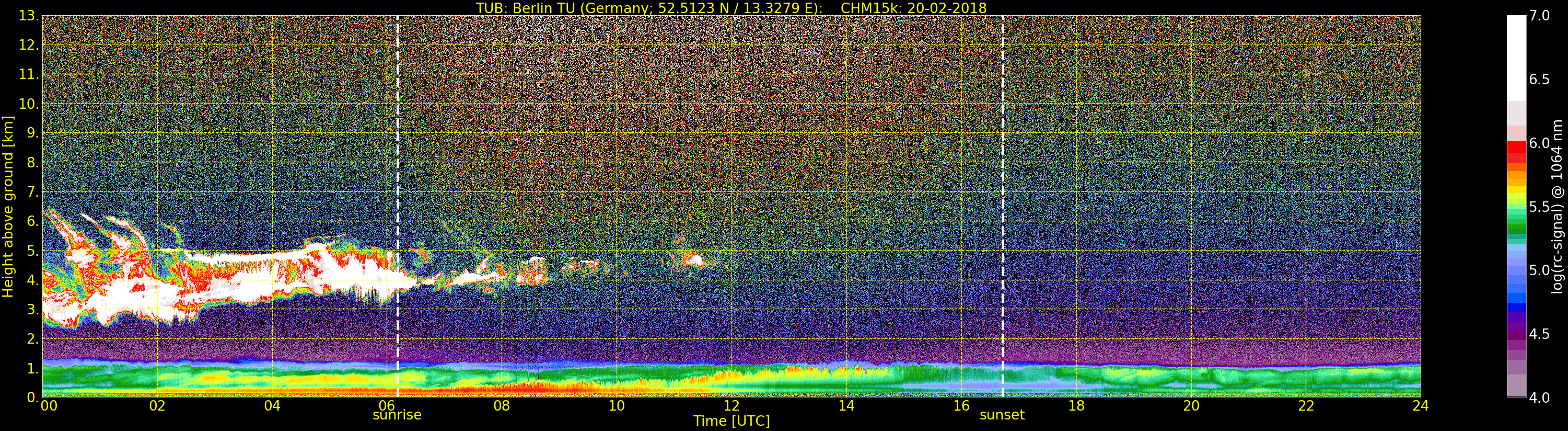This screenshot has height=431, width=1568.
Task: Click the '12.' height tick label
Action: pos(29,45)
